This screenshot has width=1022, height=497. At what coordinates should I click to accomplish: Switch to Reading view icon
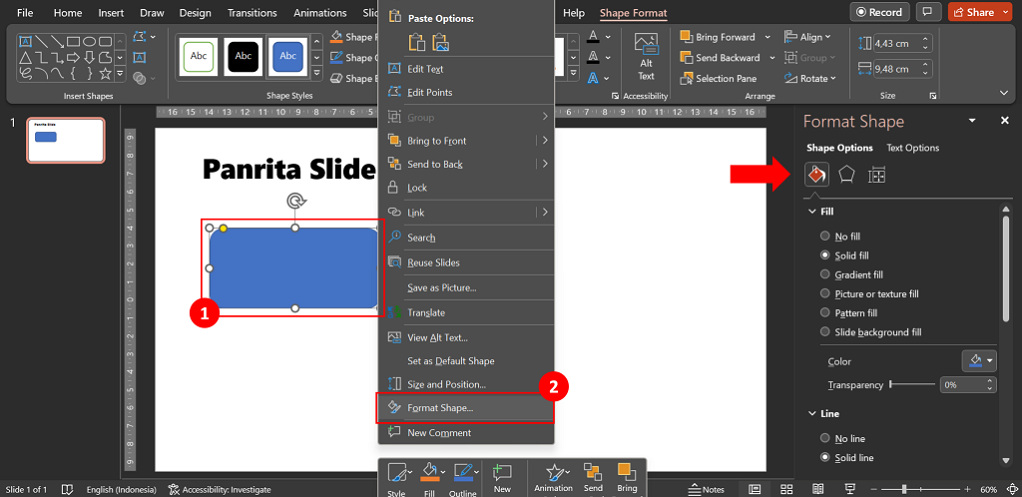click(x=818, y=489)
